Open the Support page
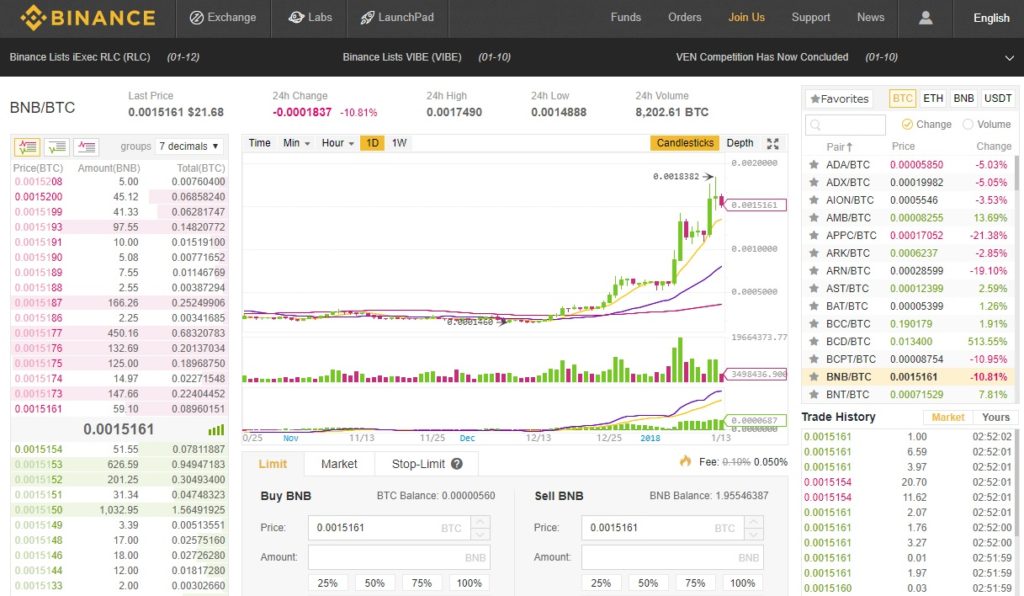This screenshot has width=1024, height=596. pyautogui.click(x=810, y=18)
